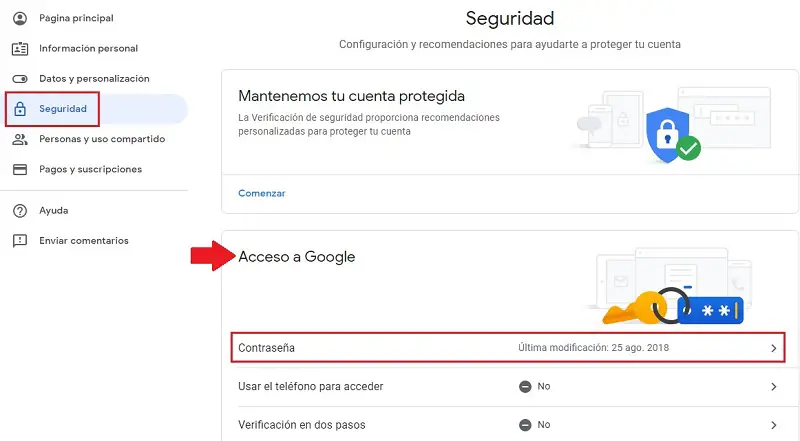
Task: Go to Personas y uso compartido
Action: pos(102,139)
